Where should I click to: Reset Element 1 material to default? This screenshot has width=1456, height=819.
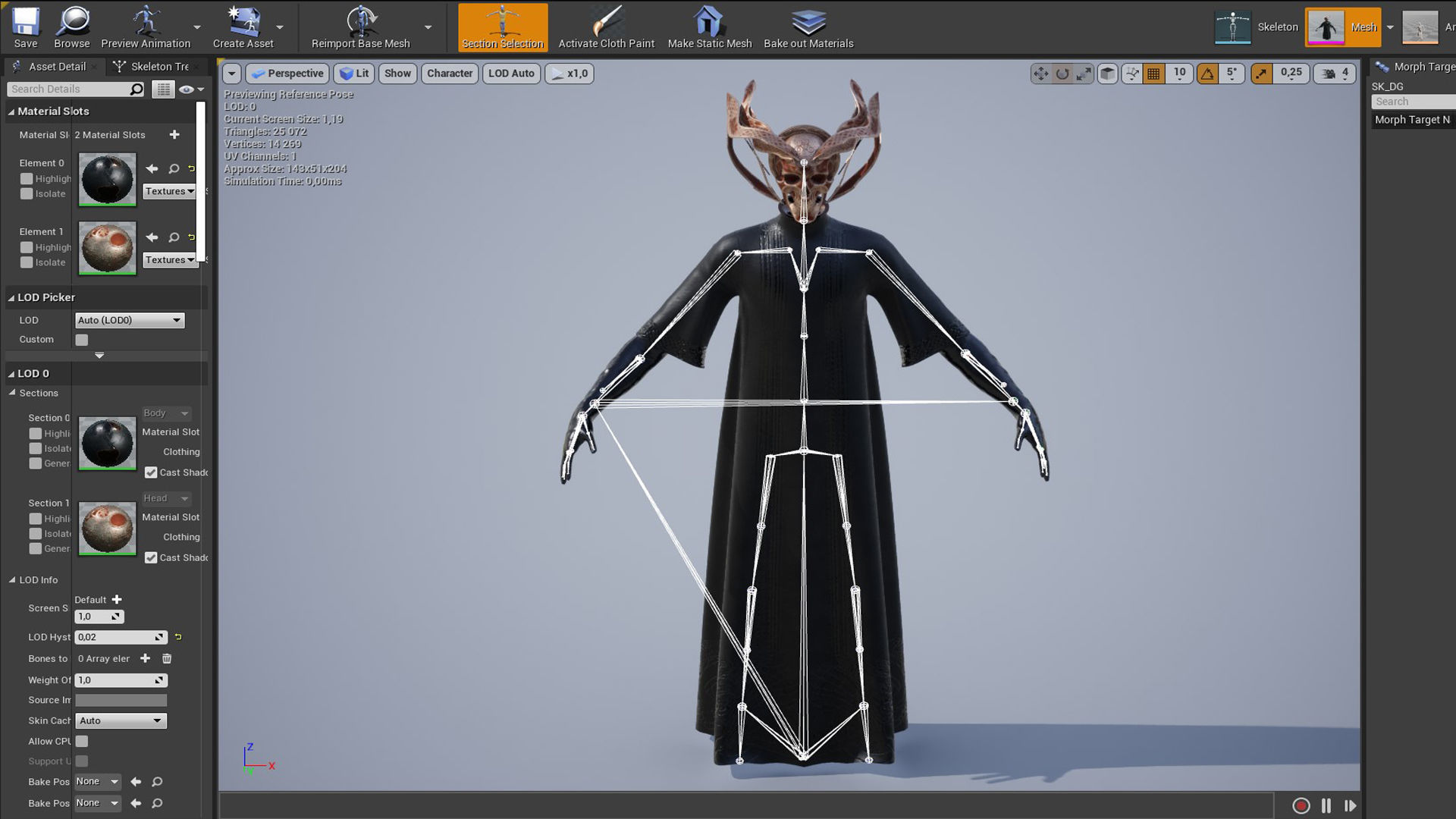[191, 237]
